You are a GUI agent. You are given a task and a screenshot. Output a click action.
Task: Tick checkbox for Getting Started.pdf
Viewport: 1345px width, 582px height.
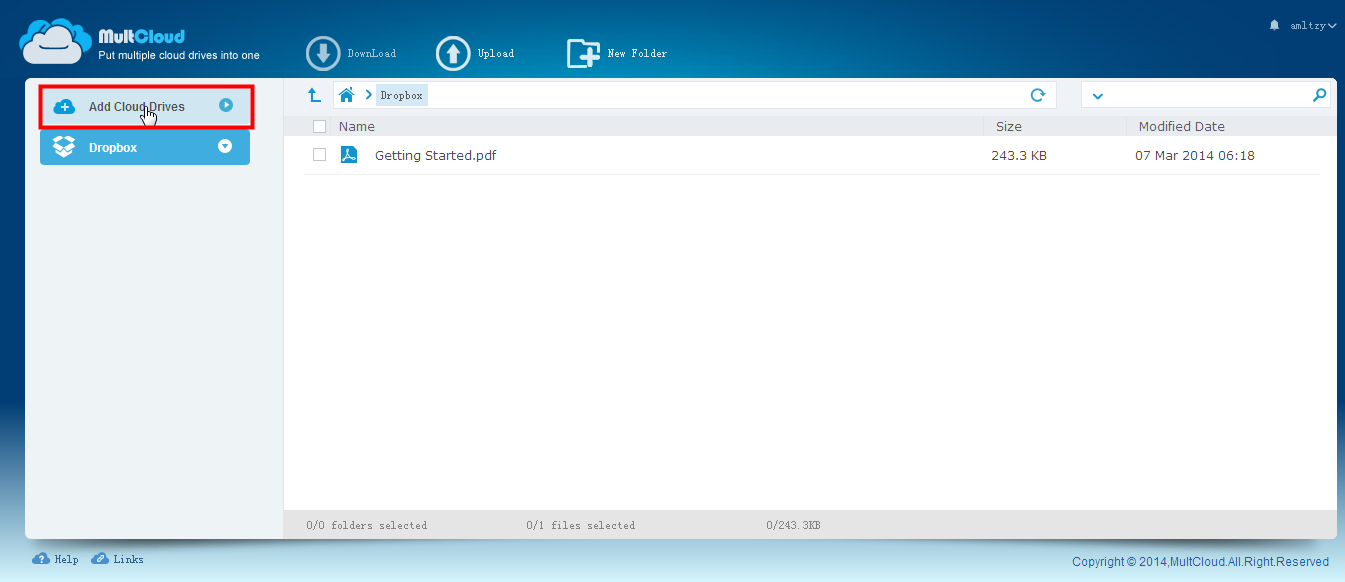tap(319, 155)
